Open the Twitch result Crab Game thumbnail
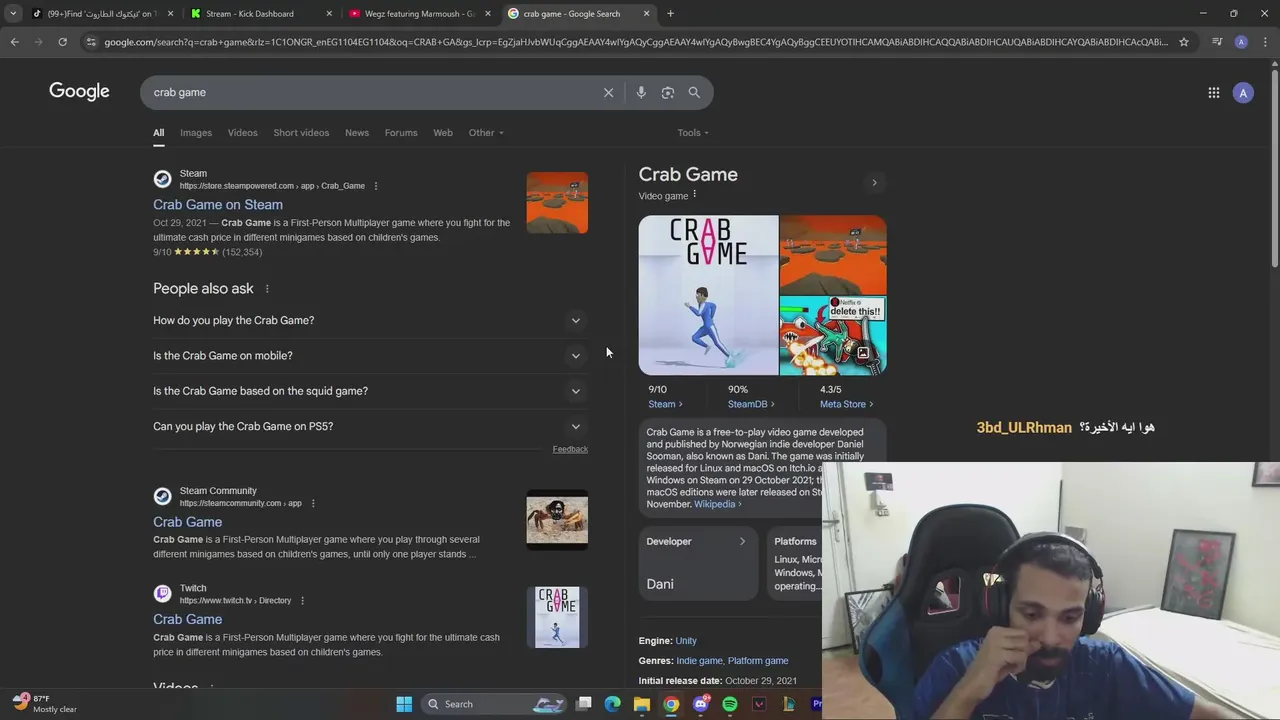The image size is (1280, 720). (557, 617)
